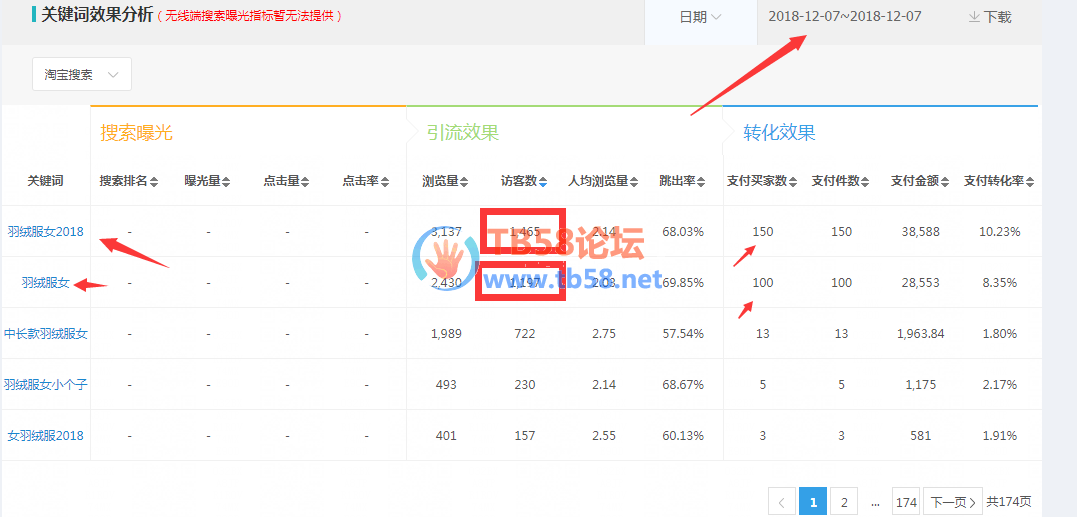The image size is (1077, 517).
Task: Open keyword 羽绒服女小个子 link
Action: pos(45,385)
